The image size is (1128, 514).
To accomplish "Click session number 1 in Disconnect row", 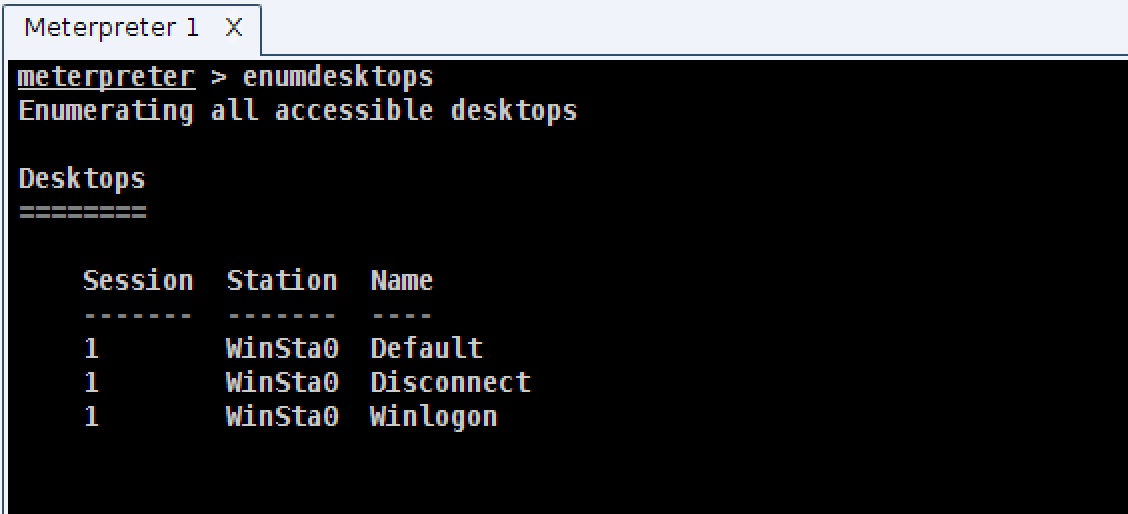I will pyautogui.click(x=91, y=382).
